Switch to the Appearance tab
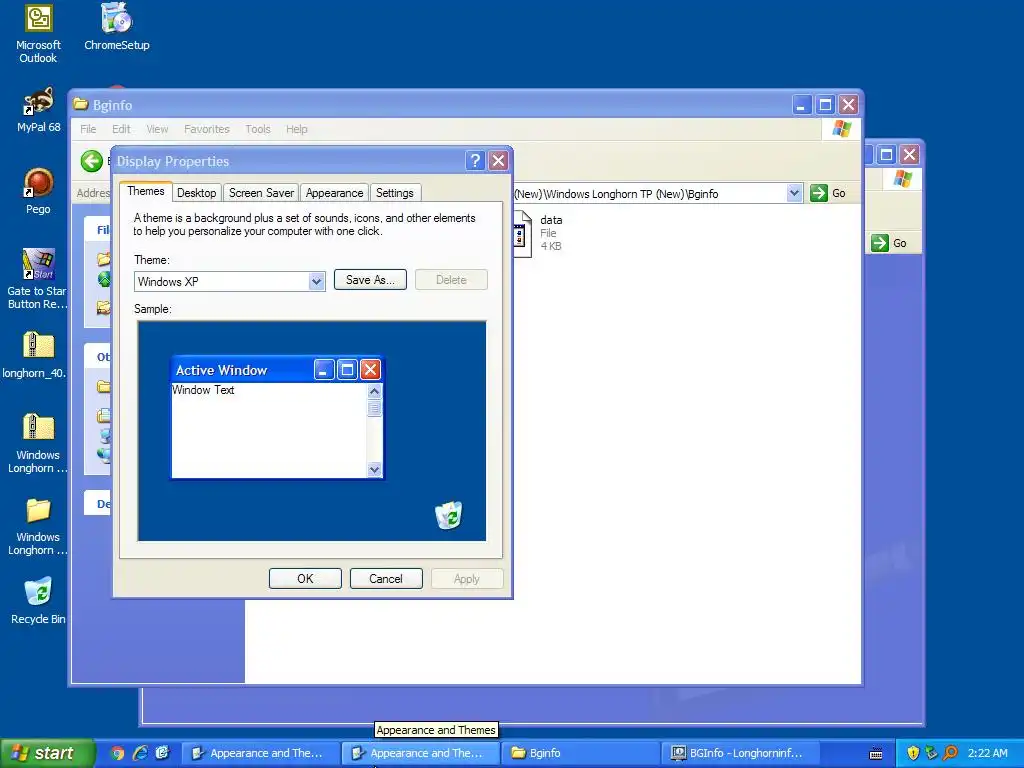This screenshot has width=1024, height=768. (x=334, y=193)
